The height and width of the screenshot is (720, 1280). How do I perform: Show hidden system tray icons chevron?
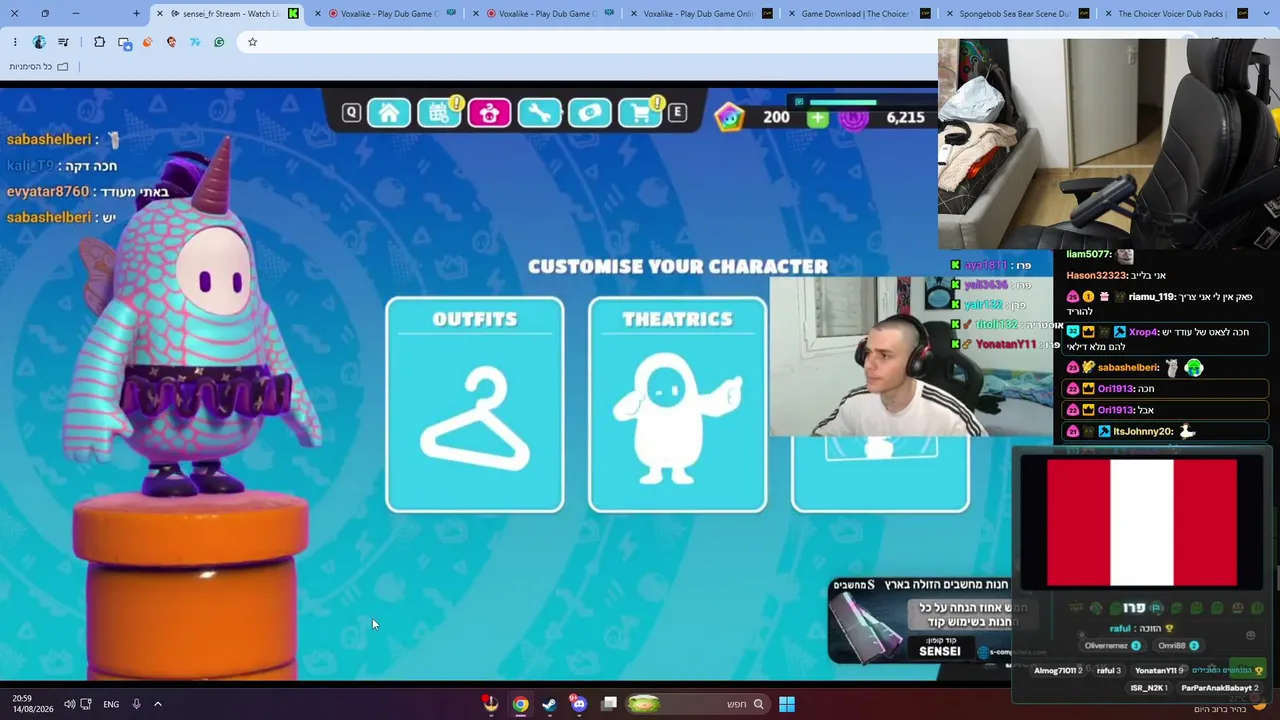[157, 704]
